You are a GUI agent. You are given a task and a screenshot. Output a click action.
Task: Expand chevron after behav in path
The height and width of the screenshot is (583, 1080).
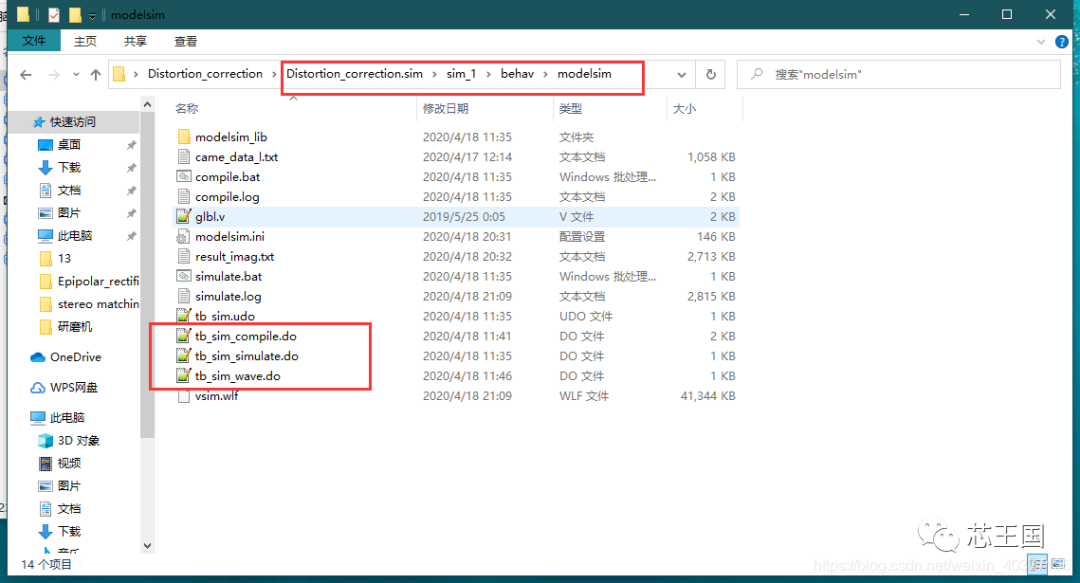coord(545,74)
